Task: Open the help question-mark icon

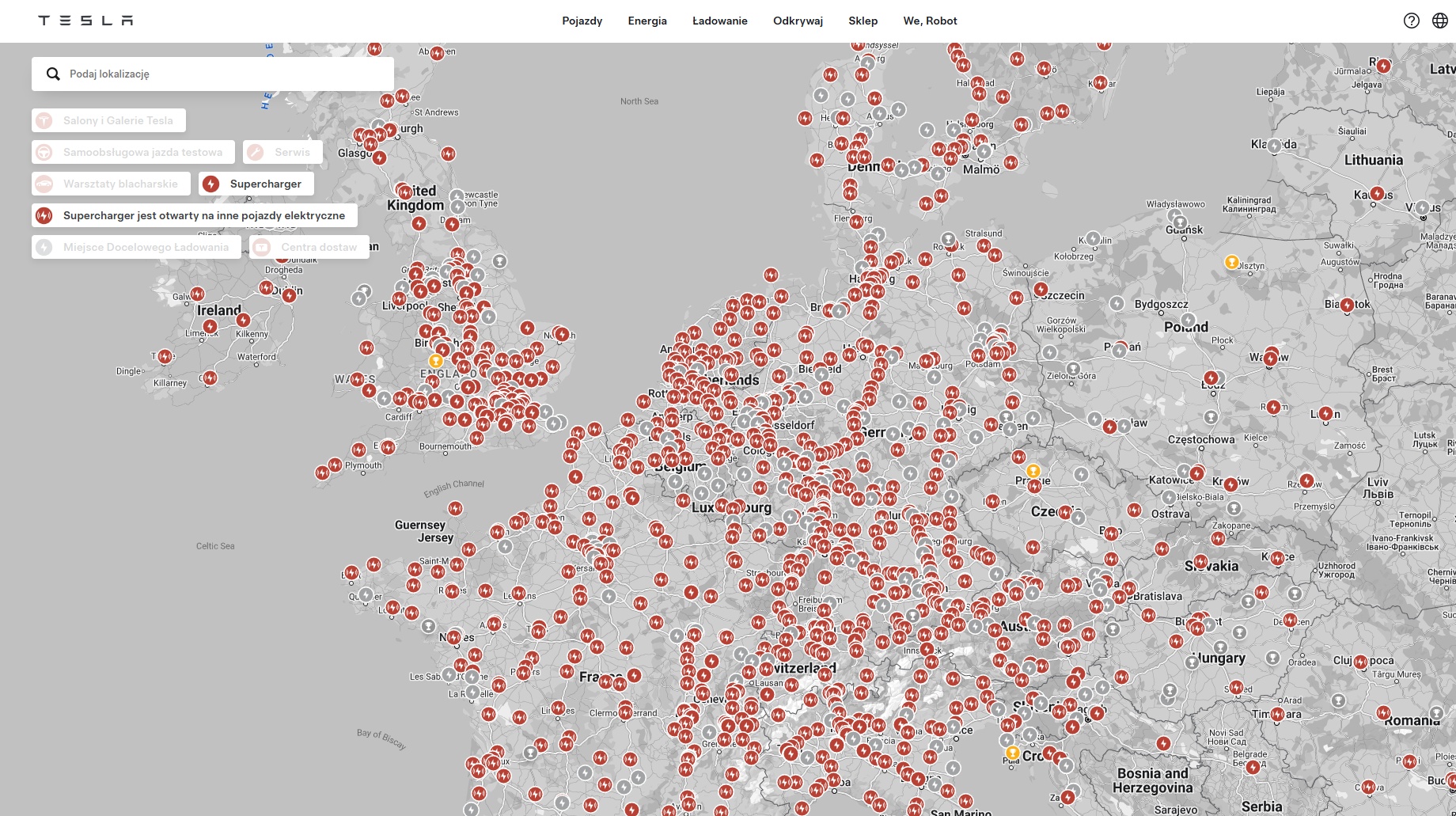Action: pos(1412,21)
